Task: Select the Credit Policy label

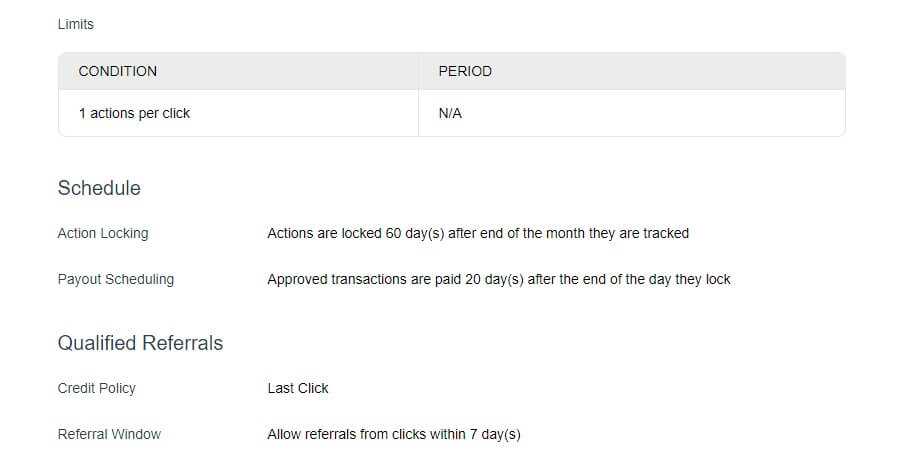Action: (x=97, y=388)
